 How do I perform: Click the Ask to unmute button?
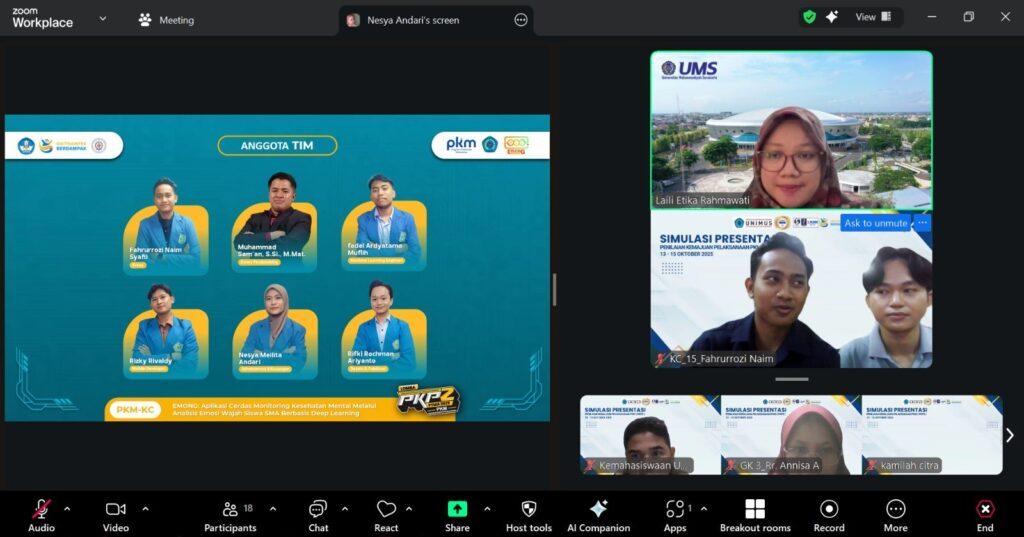point(875,223)
